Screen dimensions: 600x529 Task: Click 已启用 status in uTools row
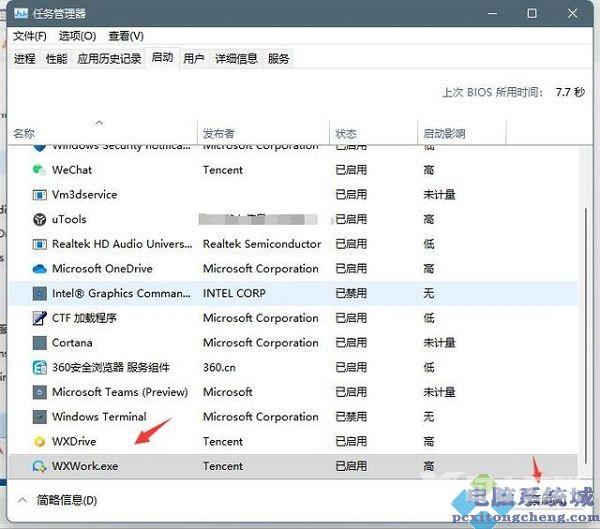351,219
